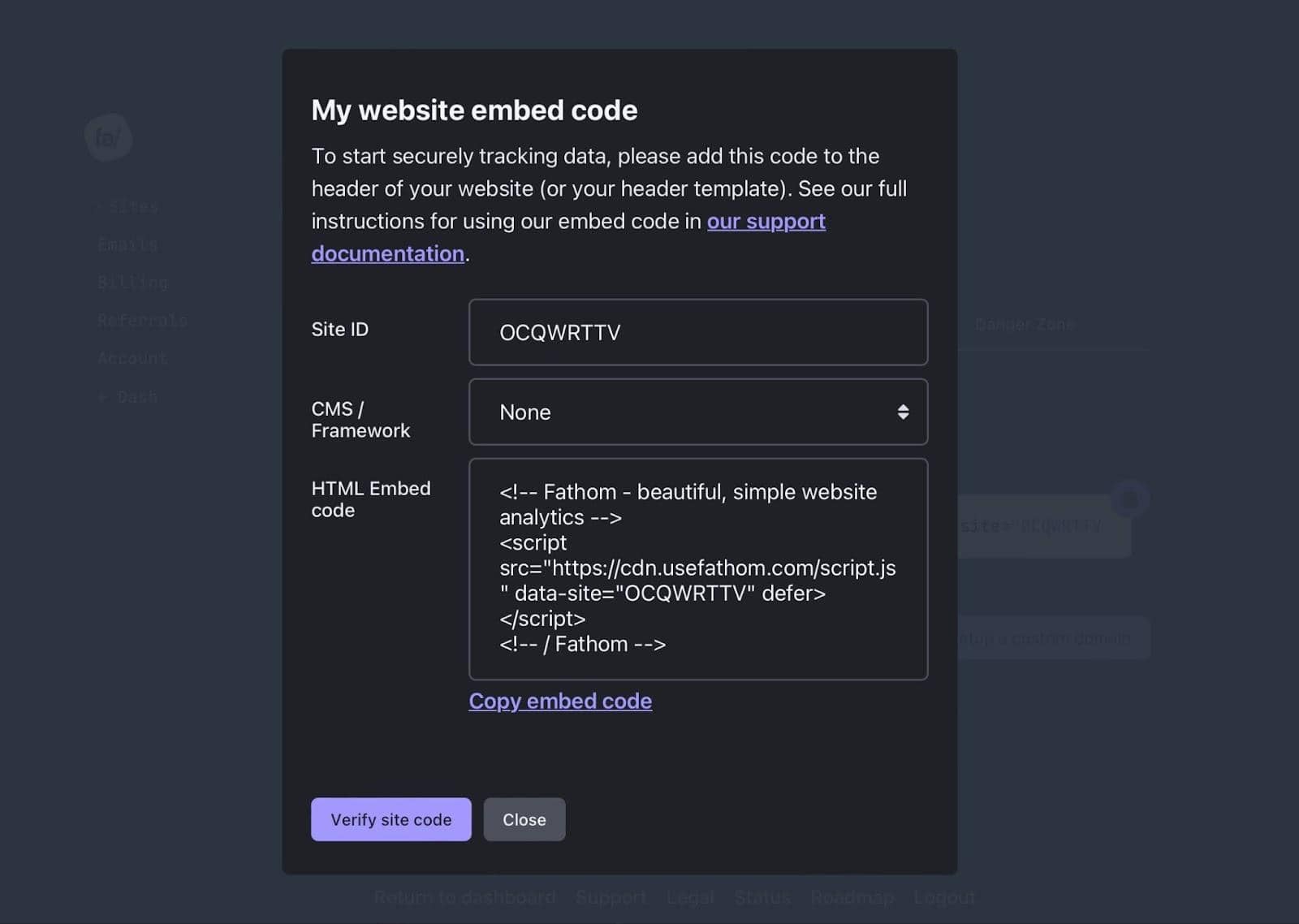Click Return to dashboard in the footer
Viewport: 1299px width, 924px height.
click(464, 897)
